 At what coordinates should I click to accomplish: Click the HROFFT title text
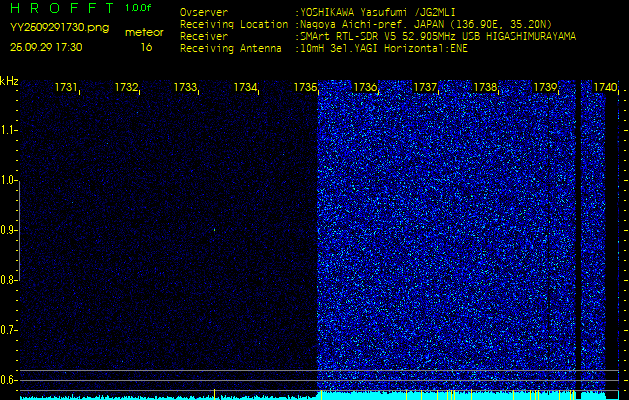pyautogui.click(x=62, y=8)
